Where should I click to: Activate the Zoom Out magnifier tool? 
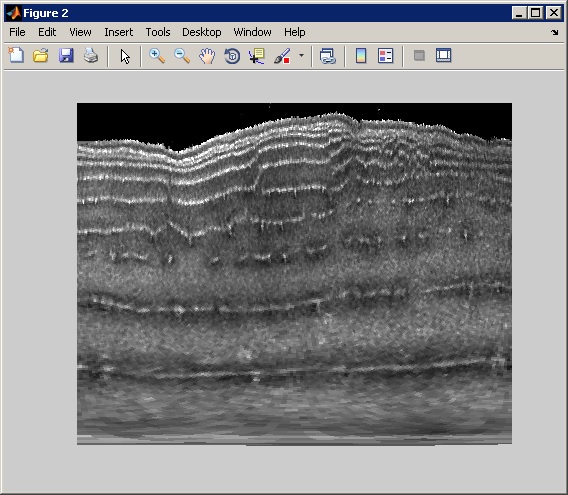coord(182,56)
